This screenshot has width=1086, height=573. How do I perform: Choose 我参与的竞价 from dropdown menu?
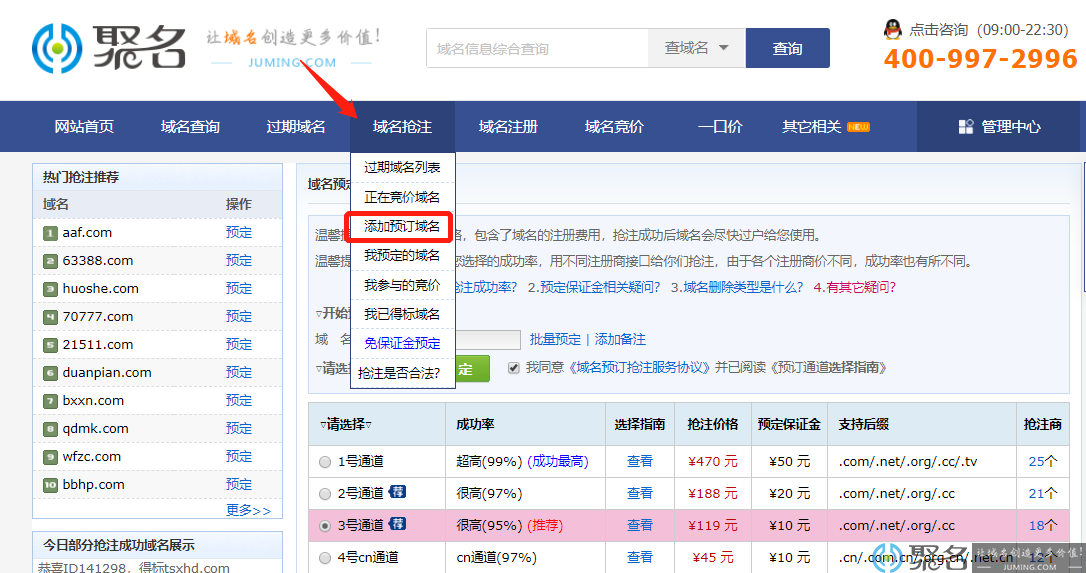pos(402,285)
